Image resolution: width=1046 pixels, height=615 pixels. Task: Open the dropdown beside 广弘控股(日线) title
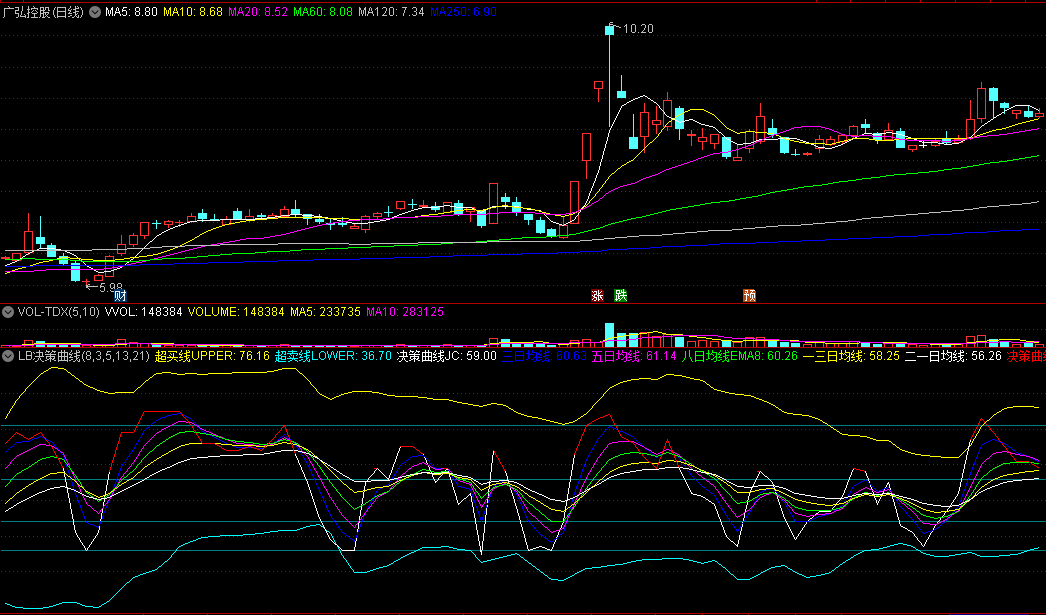point(95,12)
